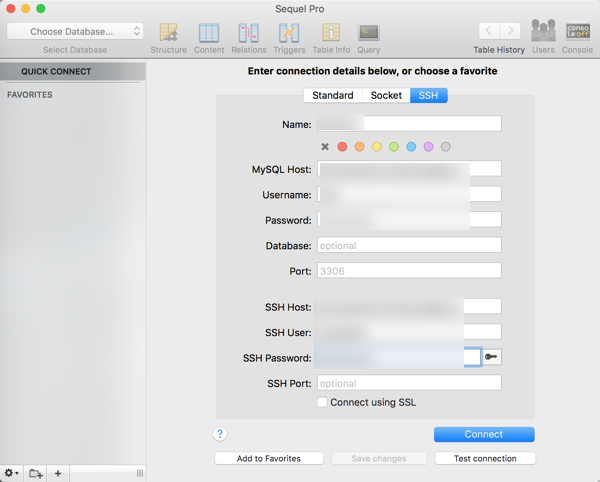600x482 pixels.
Task: Click Add to Favorites
Action: 269,458
